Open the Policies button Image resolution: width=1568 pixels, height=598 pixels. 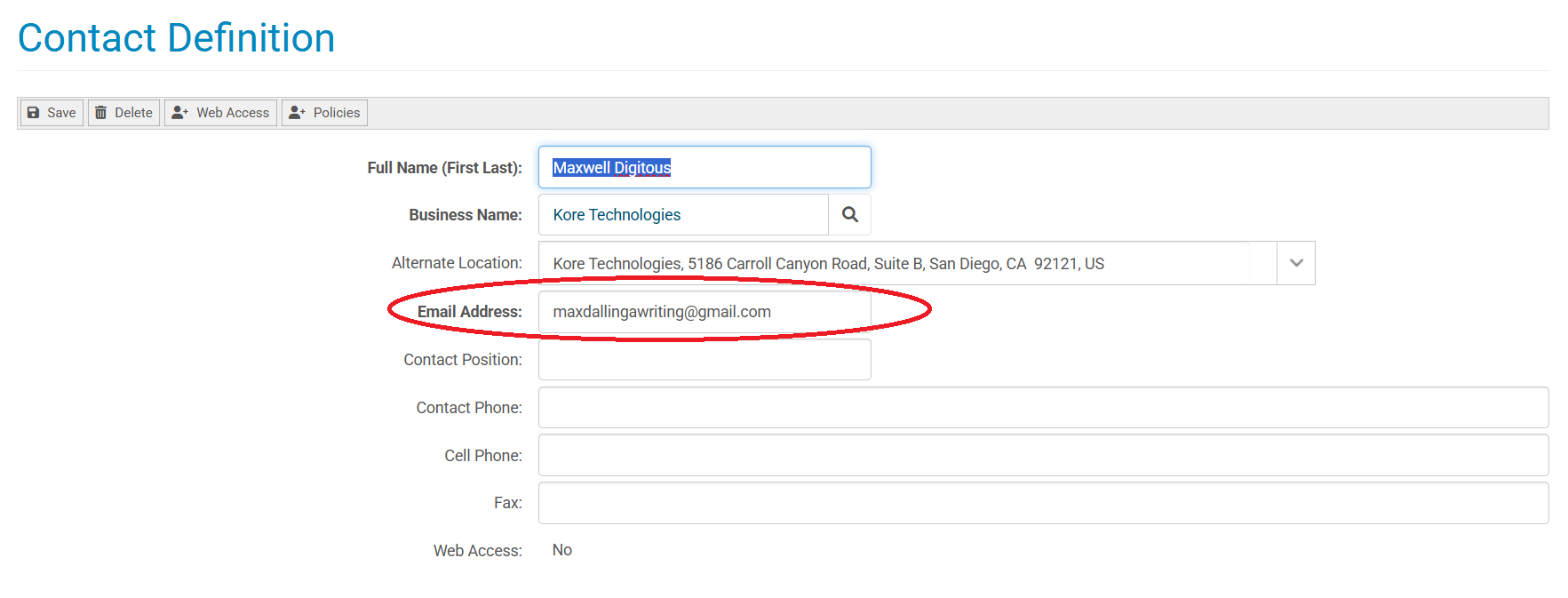point(324,113)
